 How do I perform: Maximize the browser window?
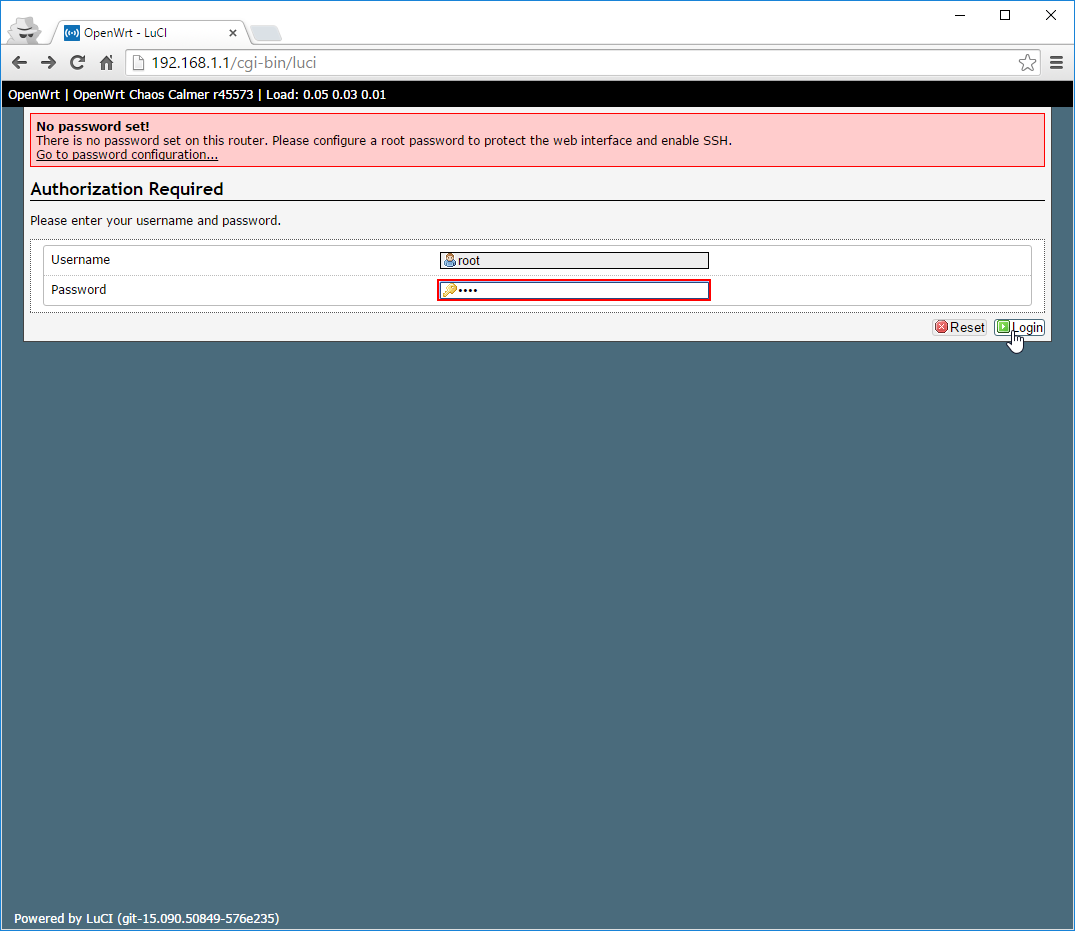(x=1005, y=15)
